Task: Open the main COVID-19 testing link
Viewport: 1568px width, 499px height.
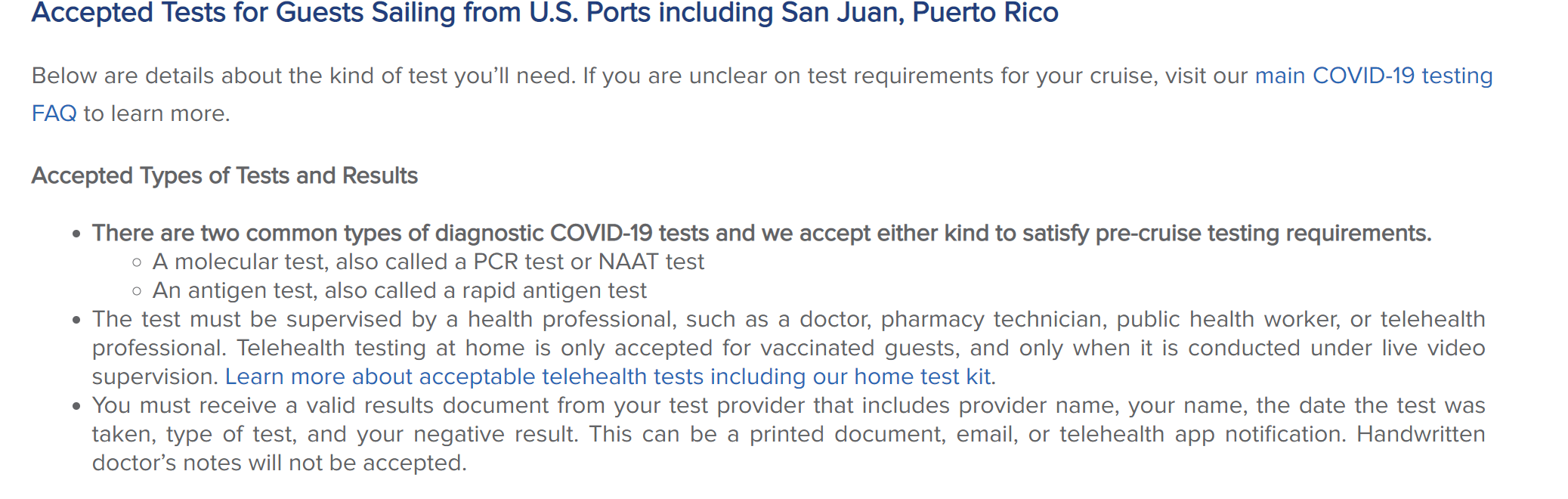Action: 1373,76
